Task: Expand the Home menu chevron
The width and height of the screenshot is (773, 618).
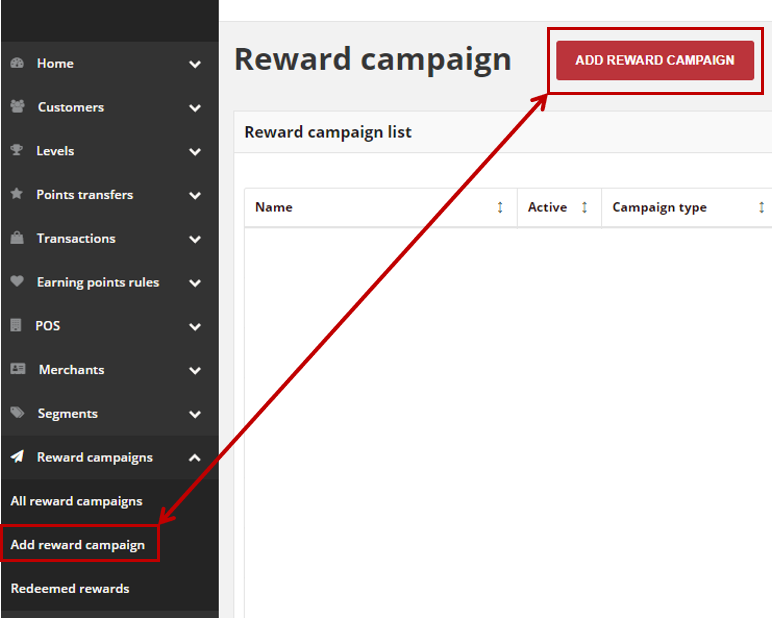Action: [195, 64]
